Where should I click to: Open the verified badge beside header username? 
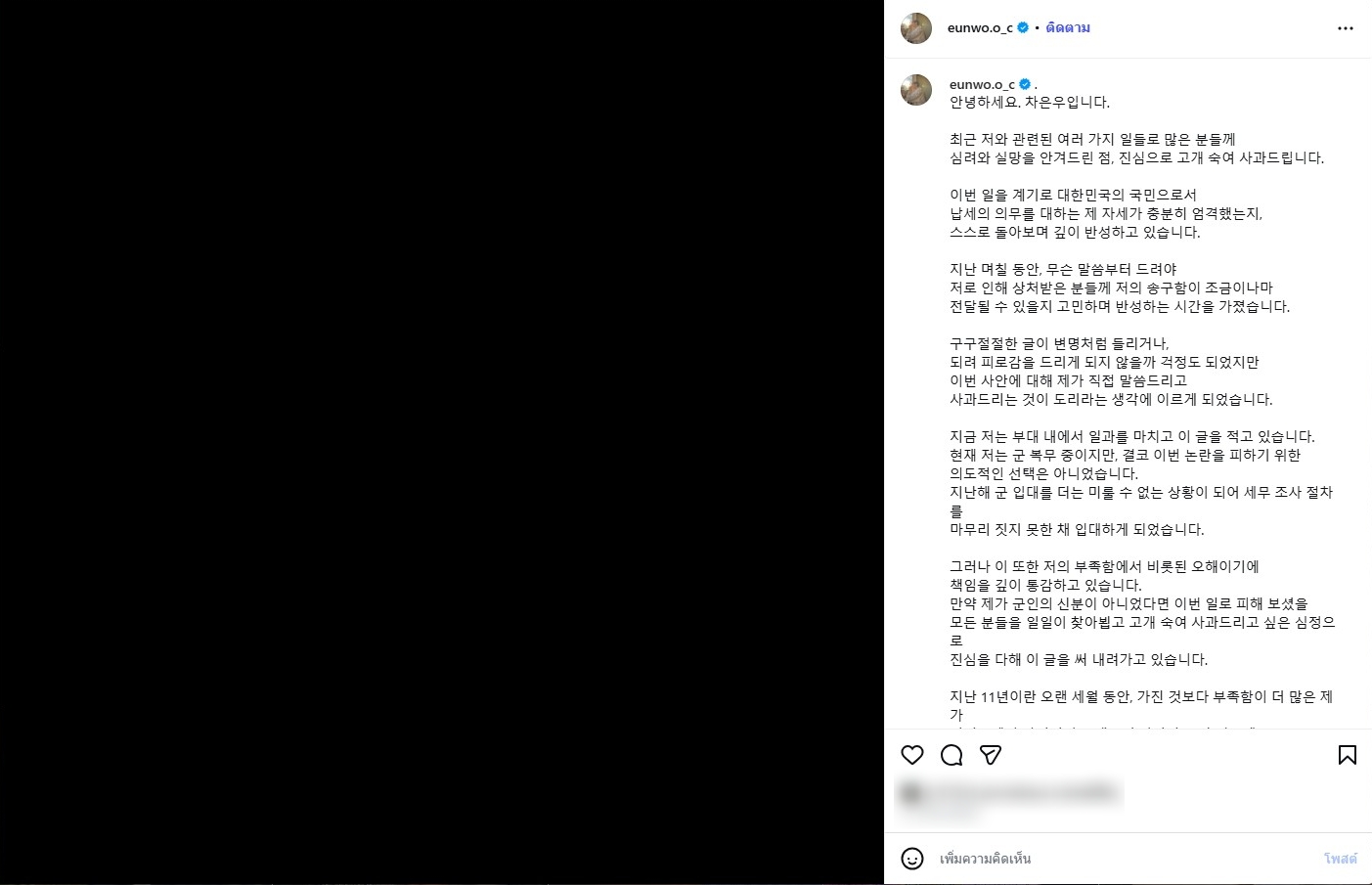(x=1023, y=28)
